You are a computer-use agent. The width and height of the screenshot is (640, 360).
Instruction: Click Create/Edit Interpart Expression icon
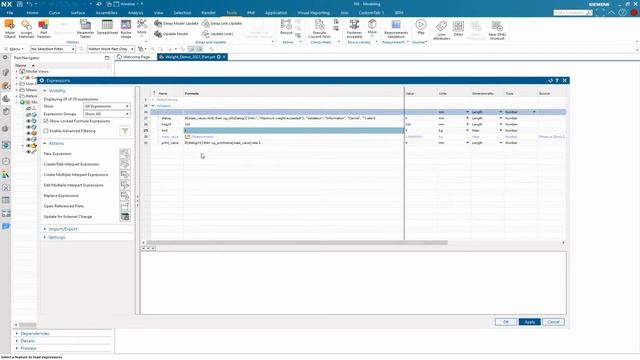click(x=125, y=164)
